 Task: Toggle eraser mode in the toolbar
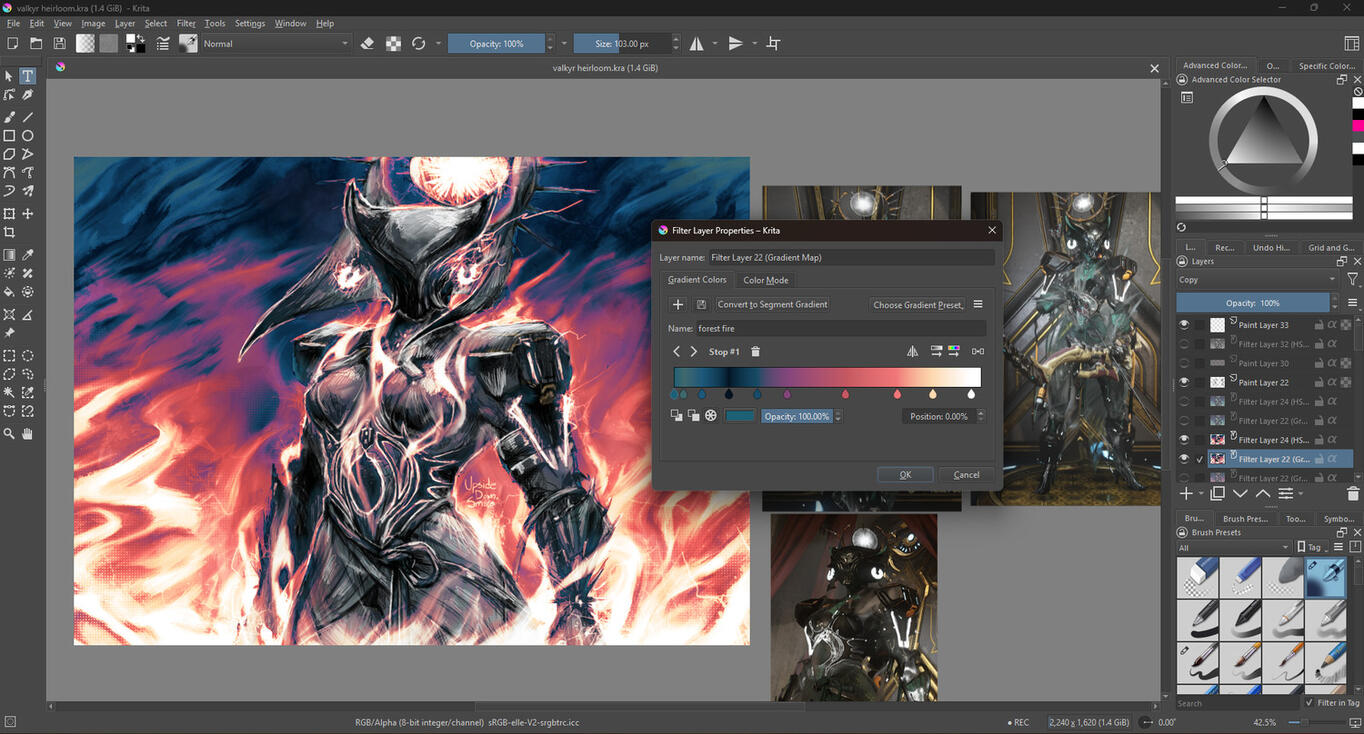367,44
